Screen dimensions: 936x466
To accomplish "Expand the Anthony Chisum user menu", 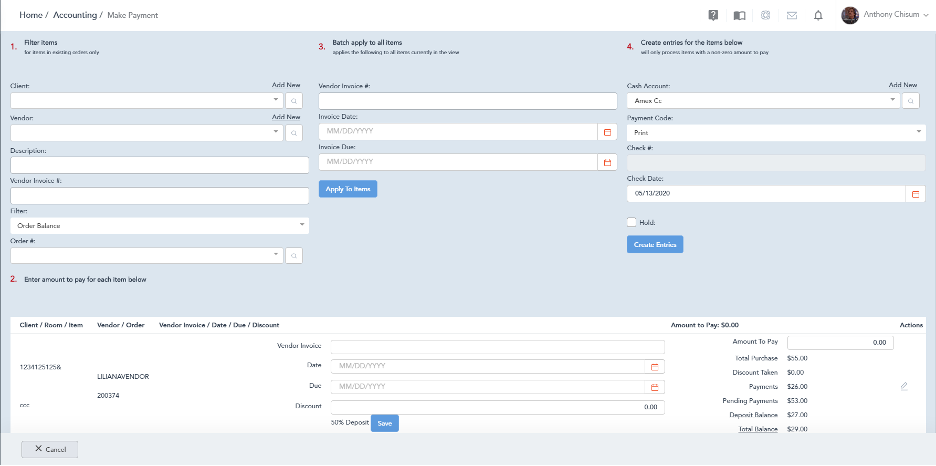I will pyautogui.click(x=926, y=16).
